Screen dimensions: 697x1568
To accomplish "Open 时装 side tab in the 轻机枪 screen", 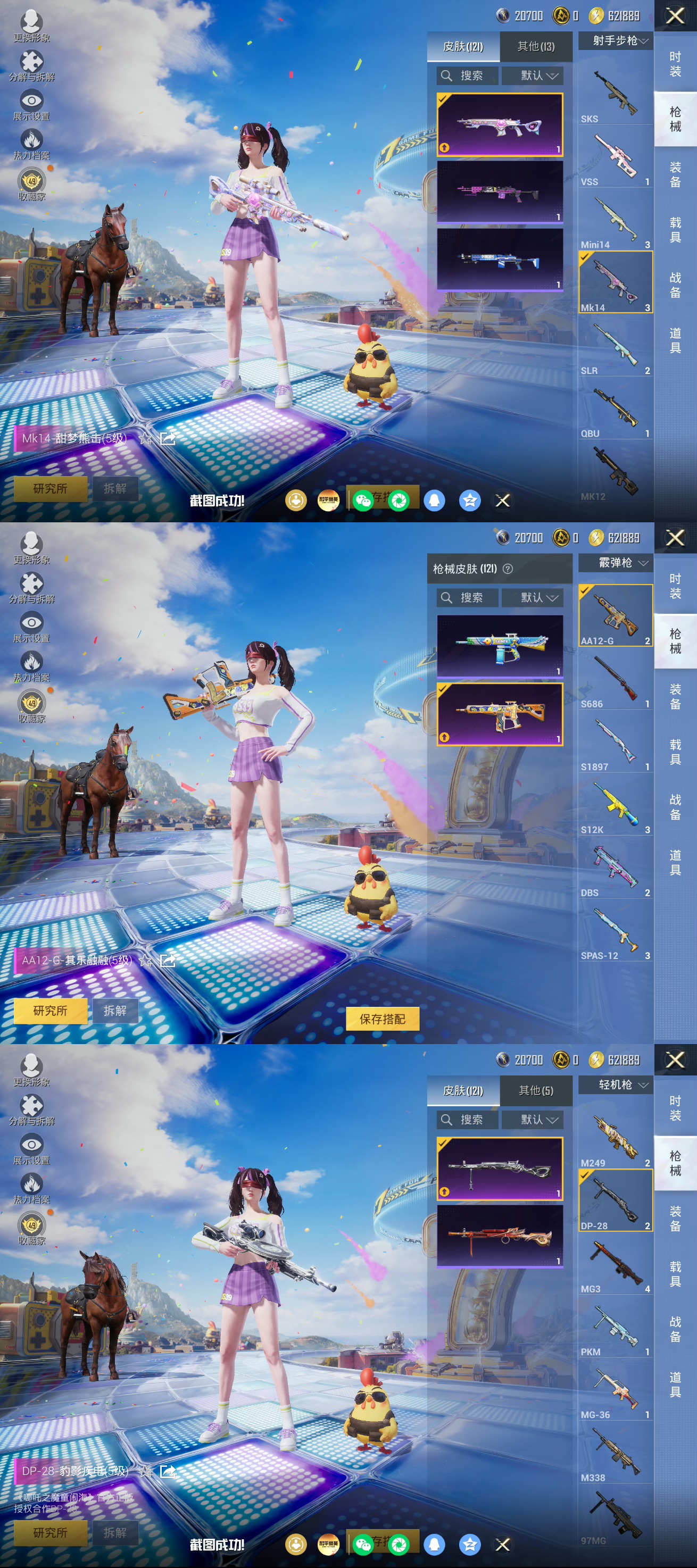I will point(675,1108).
